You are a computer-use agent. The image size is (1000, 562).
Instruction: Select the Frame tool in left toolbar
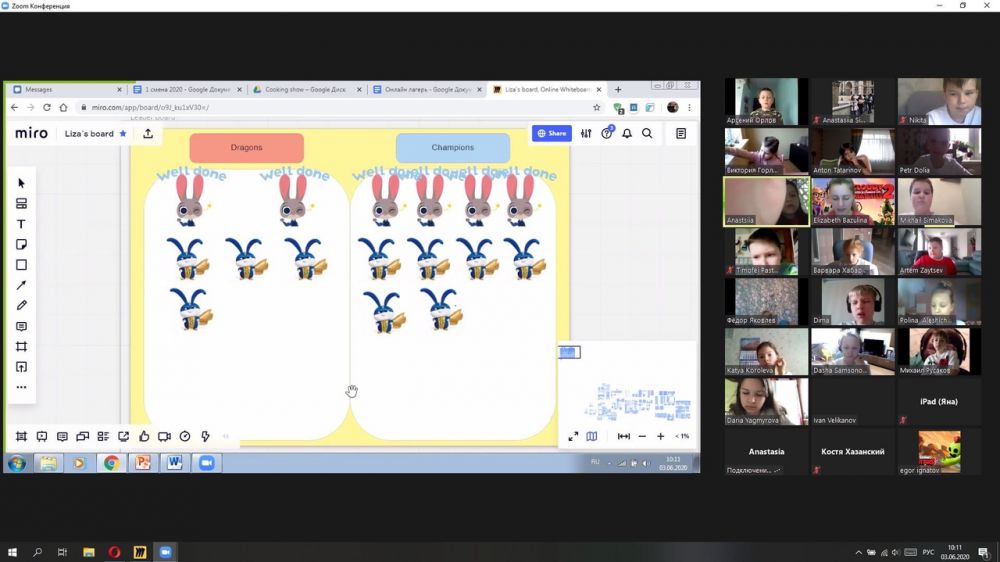[21, 346]
